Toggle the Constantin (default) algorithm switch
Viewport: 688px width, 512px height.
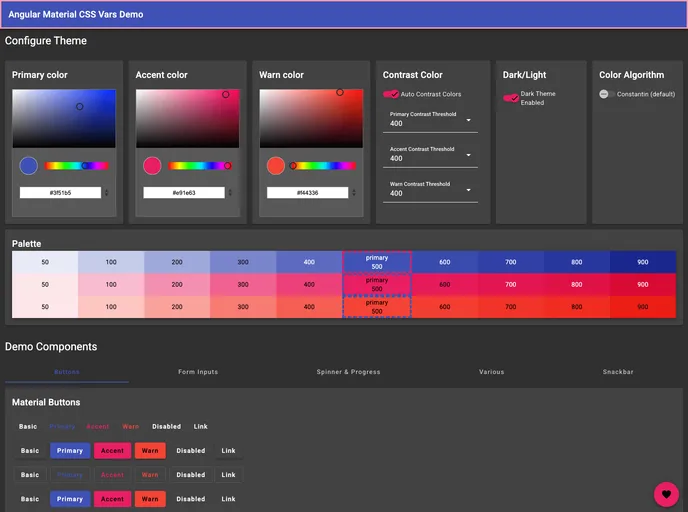tap(606, 94)
